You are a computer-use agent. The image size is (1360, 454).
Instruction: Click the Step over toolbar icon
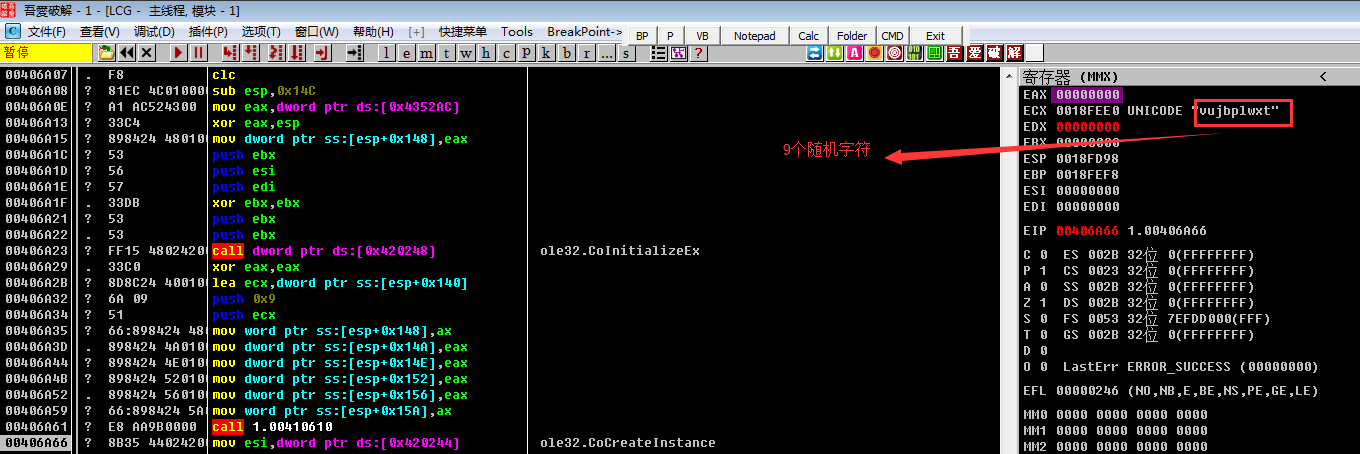pyautogui.click(x=250, y=52)
